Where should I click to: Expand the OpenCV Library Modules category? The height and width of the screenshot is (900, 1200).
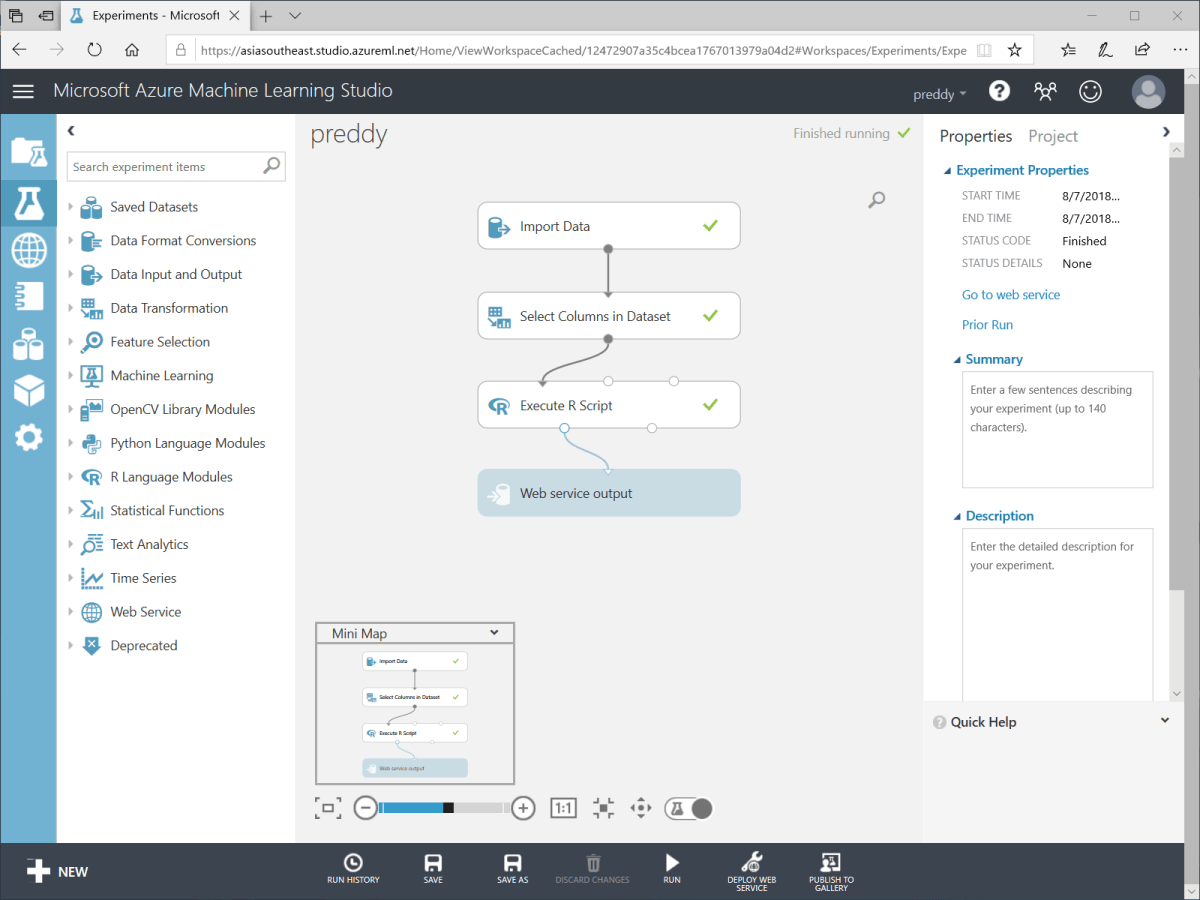[71, 409]
